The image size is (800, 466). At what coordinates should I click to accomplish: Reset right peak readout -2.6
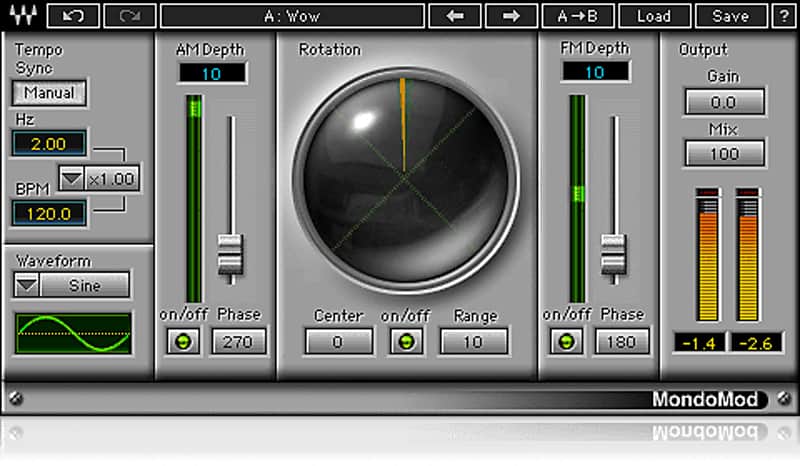click(756, 343)
